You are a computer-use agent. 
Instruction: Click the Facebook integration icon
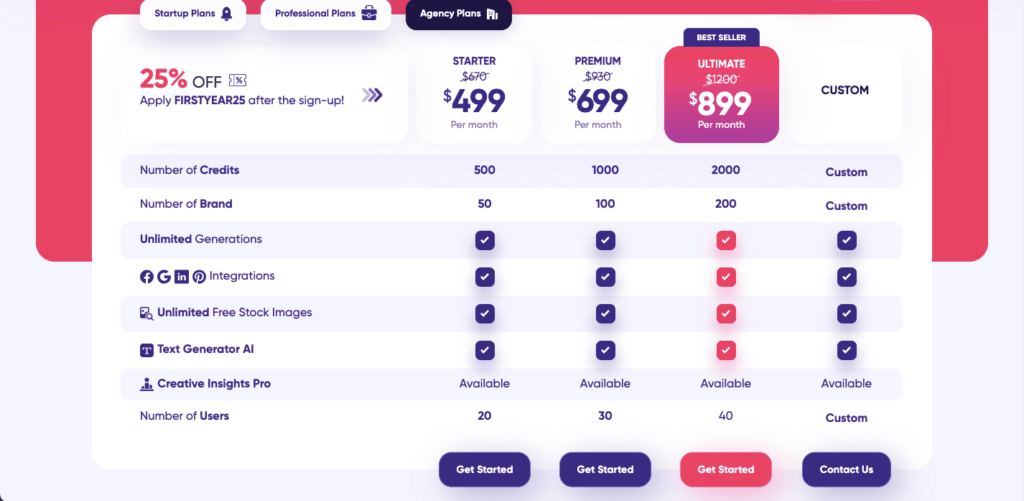tap(146, 277)
